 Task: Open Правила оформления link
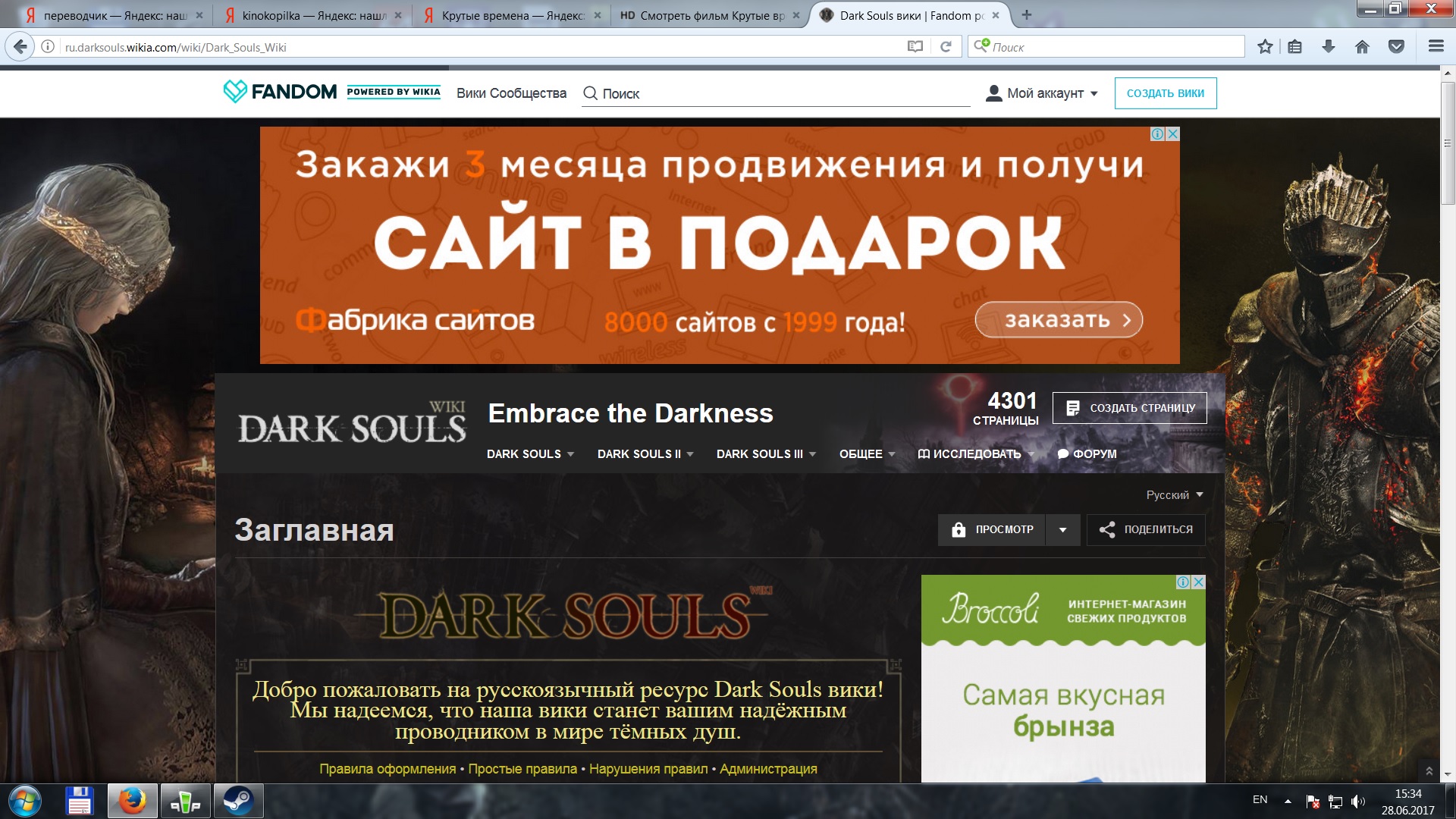point(388,768)
